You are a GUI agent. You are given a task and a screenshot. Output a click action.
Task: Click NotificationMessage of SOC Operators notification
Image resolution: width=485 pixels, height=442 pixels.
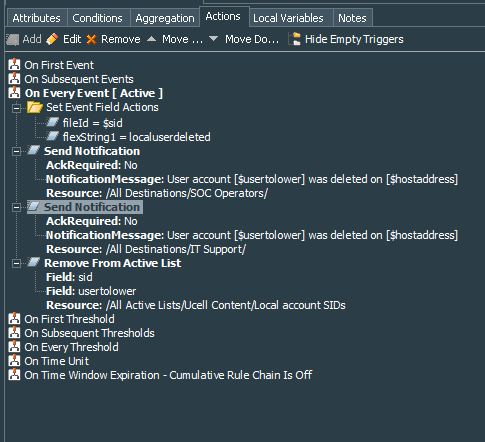pos(252,179)
